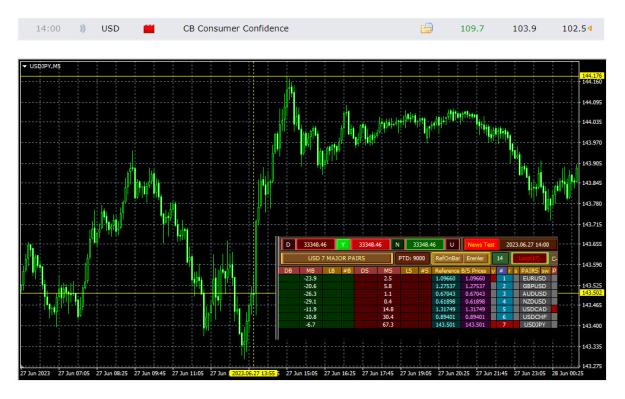Click the forecast value 103.9
This screenshot has height=399, width=625.
point(524,29)
